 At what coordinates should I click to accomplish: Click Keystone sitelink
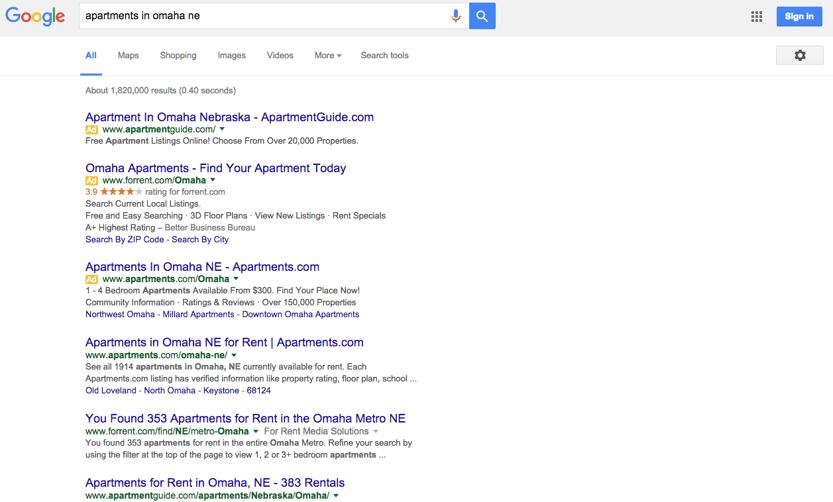pyautogui.click(x=221, y=390)
